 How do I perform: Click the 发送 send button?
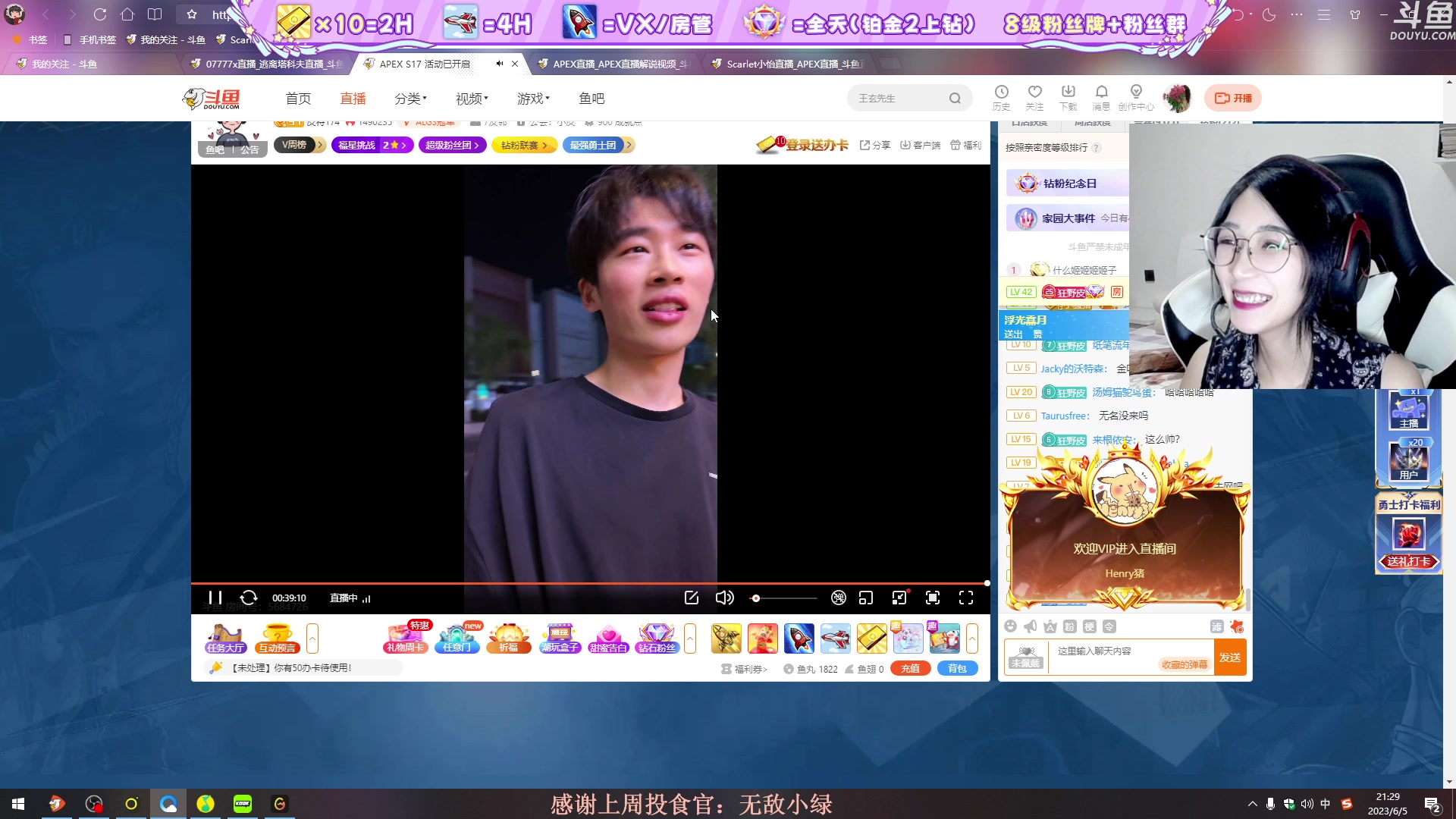[1230, 657]
